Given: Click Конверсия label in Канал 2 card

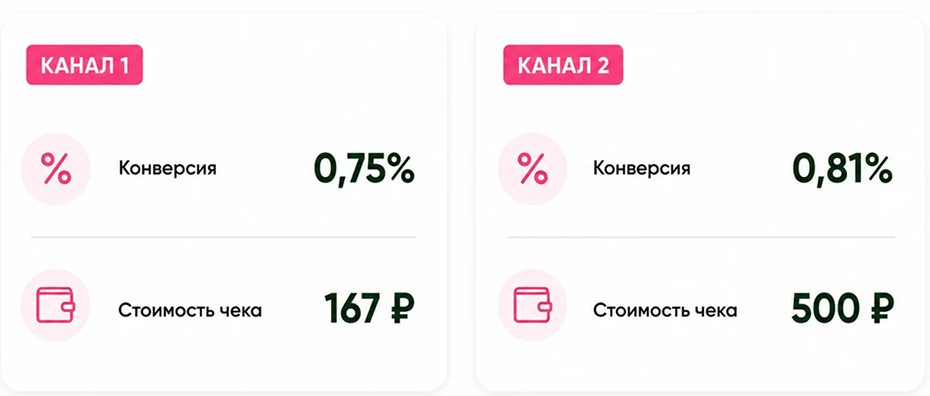Looking at the screenshot, I should (642, 169).
